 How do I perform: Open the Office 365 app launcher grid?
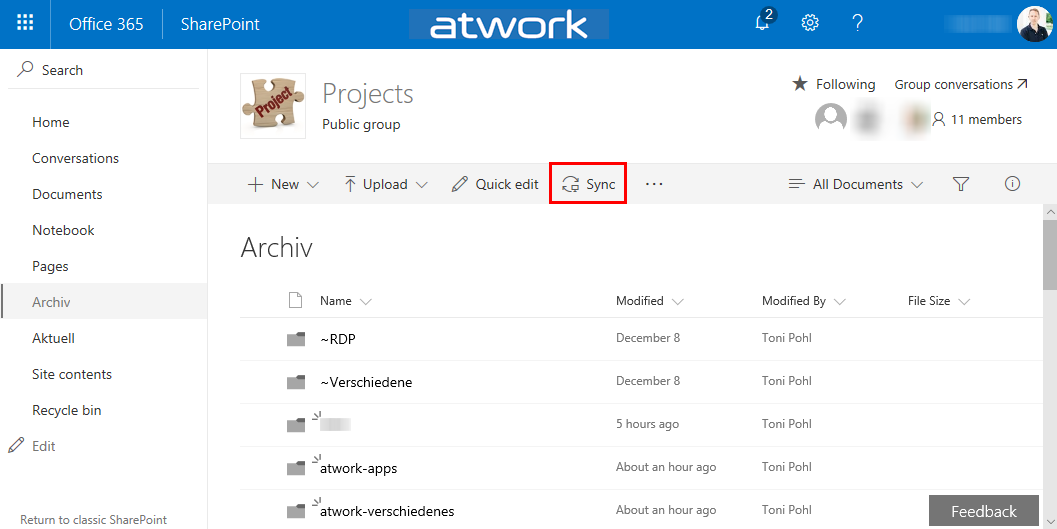click(25, 24)
